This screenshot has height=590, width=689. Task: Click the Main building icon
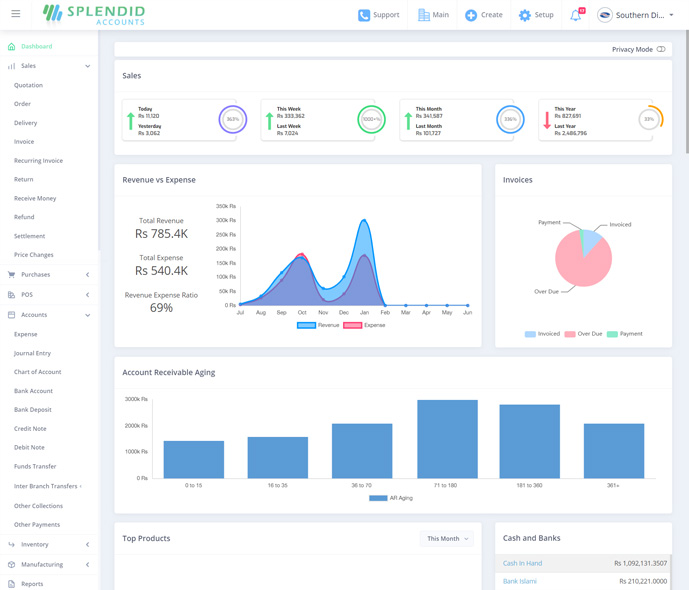click(424, 15)
